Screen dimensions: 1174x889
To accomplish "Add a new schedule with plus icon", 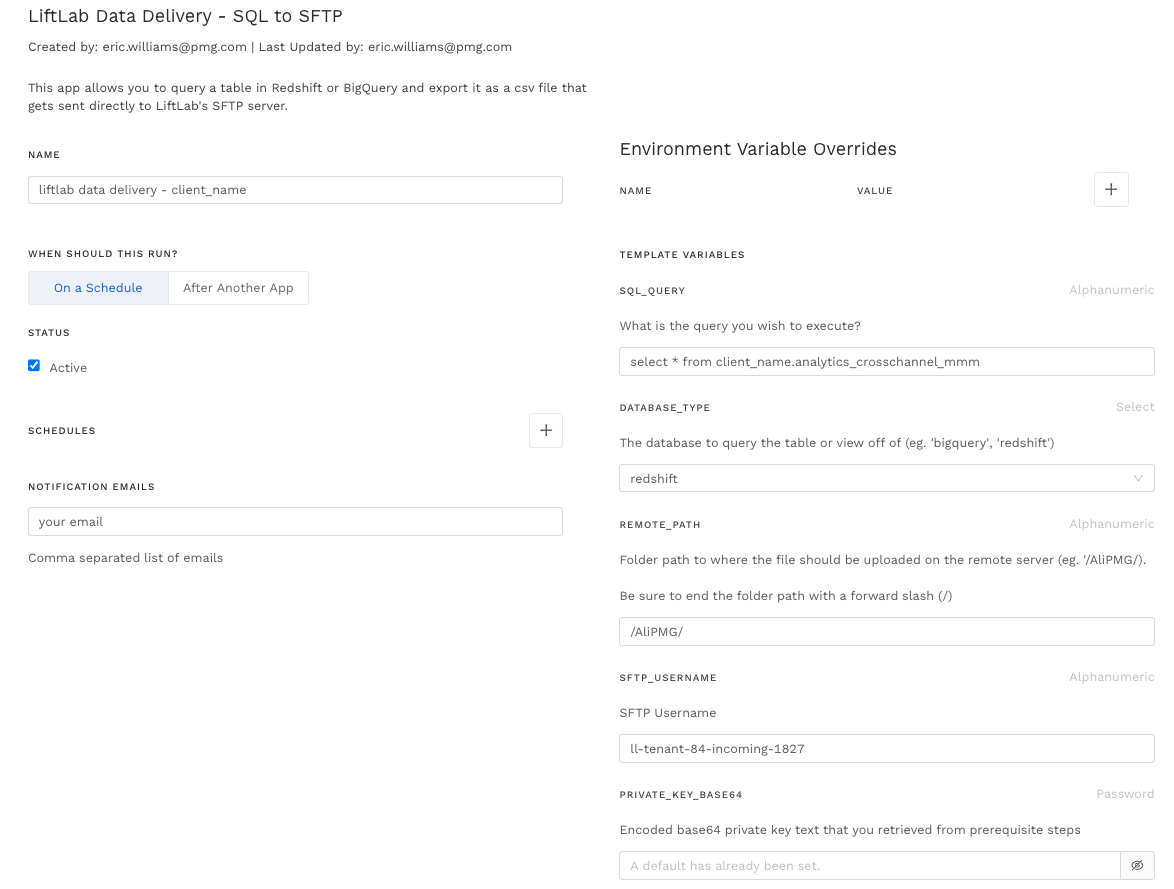I will 546,431.
